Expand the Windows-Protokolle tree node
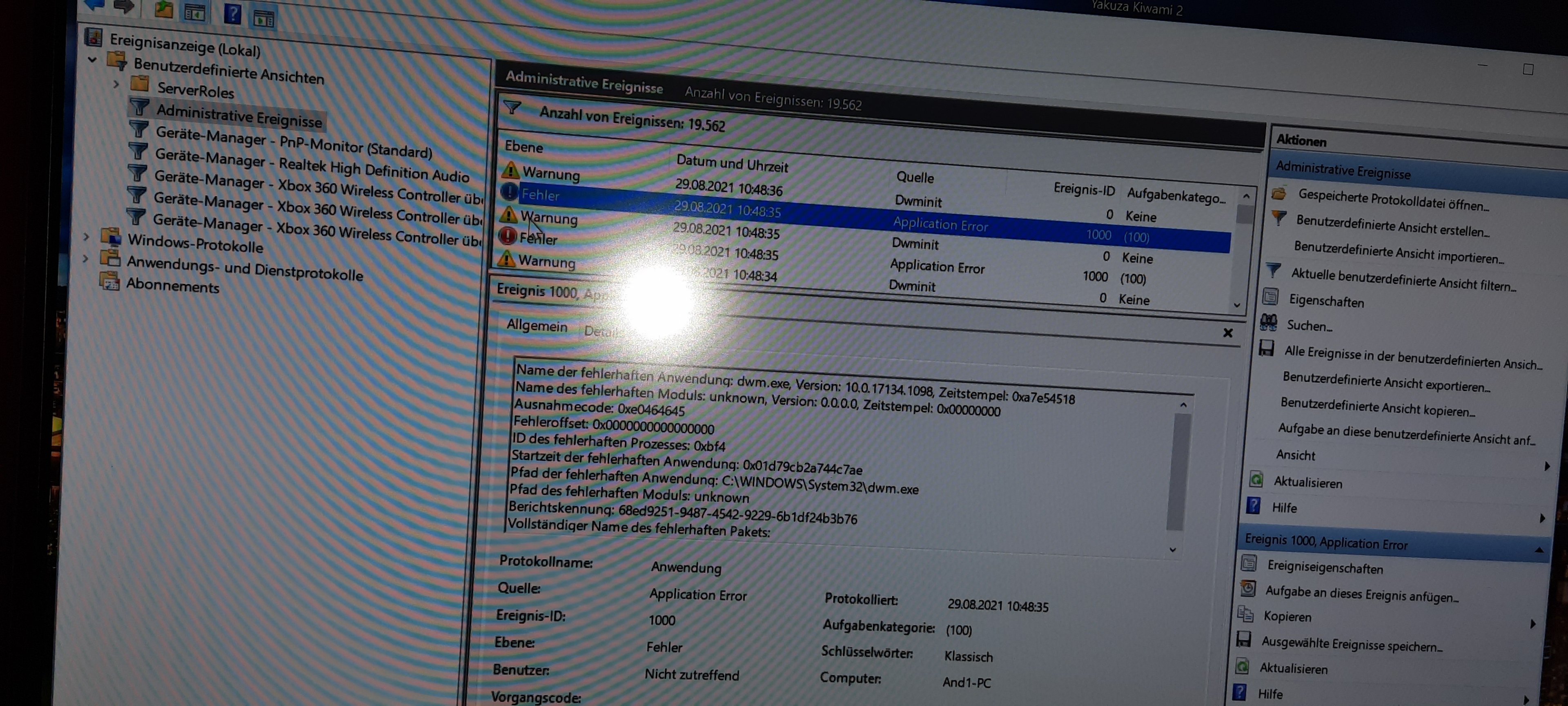Image resolution: width=1568 pixels, height=706 pixels. click(87, 236)
